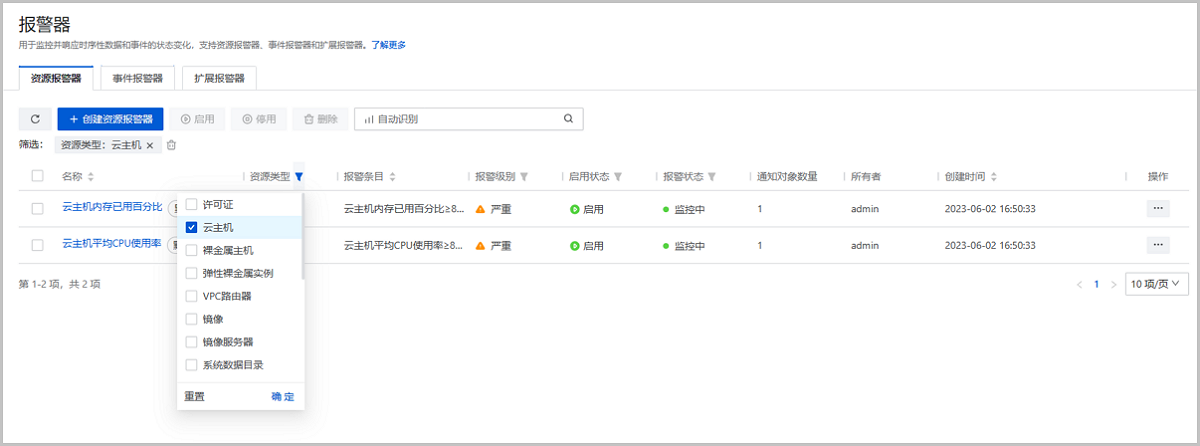1200x446 pixels.
Task: Click 确定 to apply the filter
Action: (283, 397)
